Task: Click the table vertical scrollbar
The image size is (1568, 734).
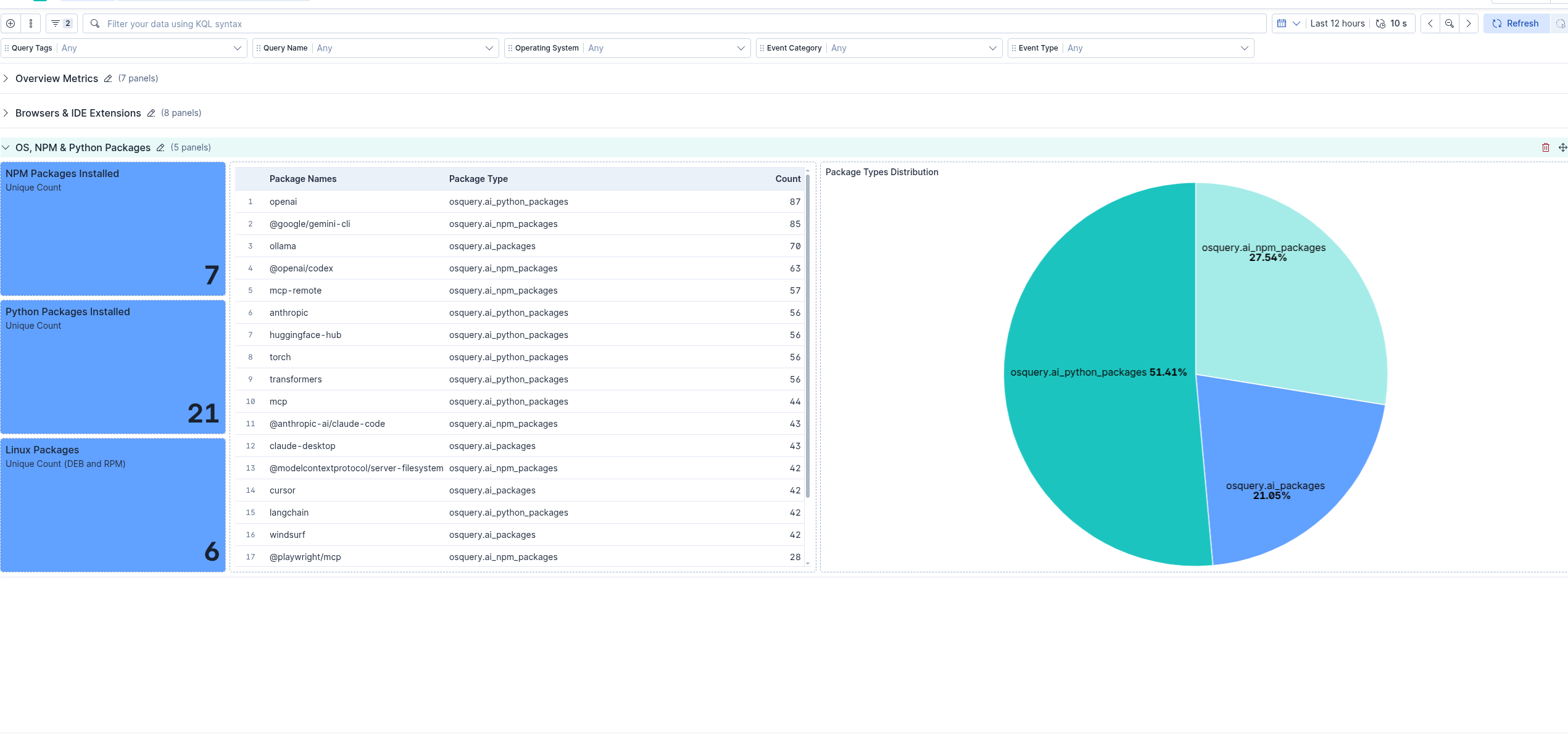Action: tap(807, 336)
